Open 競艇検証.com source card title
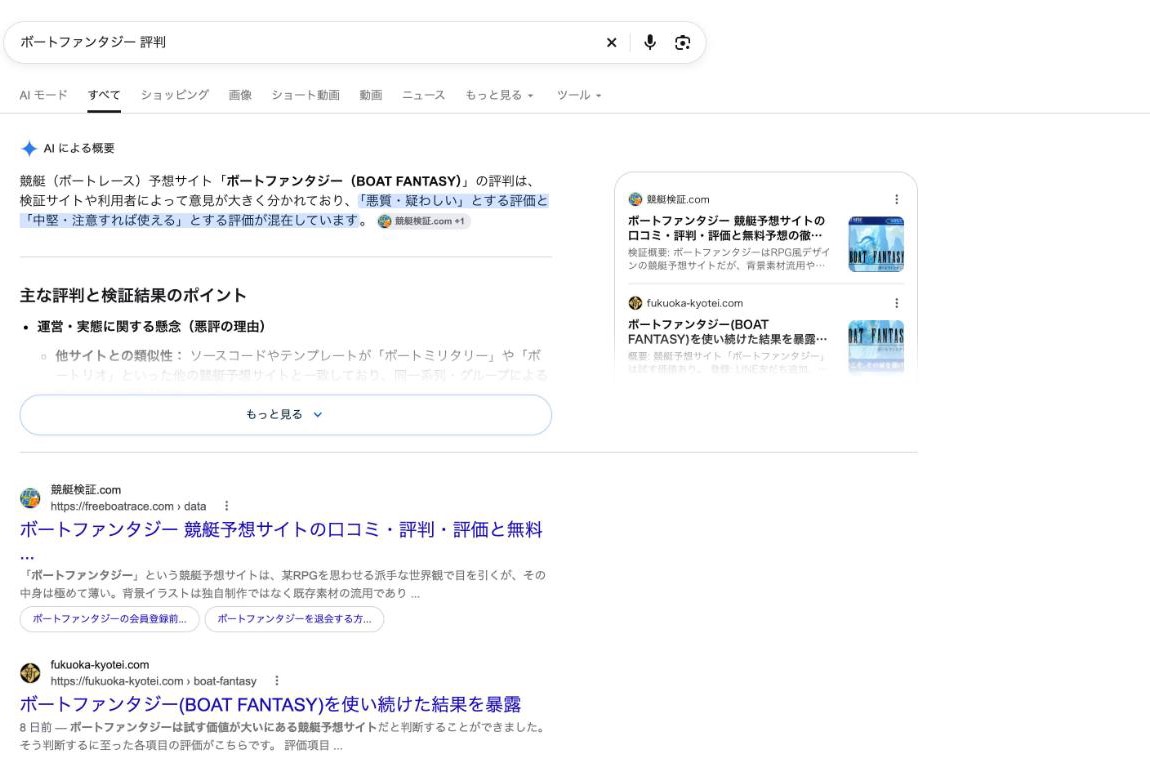The image size is (1150, 763). tap(726, 228)
